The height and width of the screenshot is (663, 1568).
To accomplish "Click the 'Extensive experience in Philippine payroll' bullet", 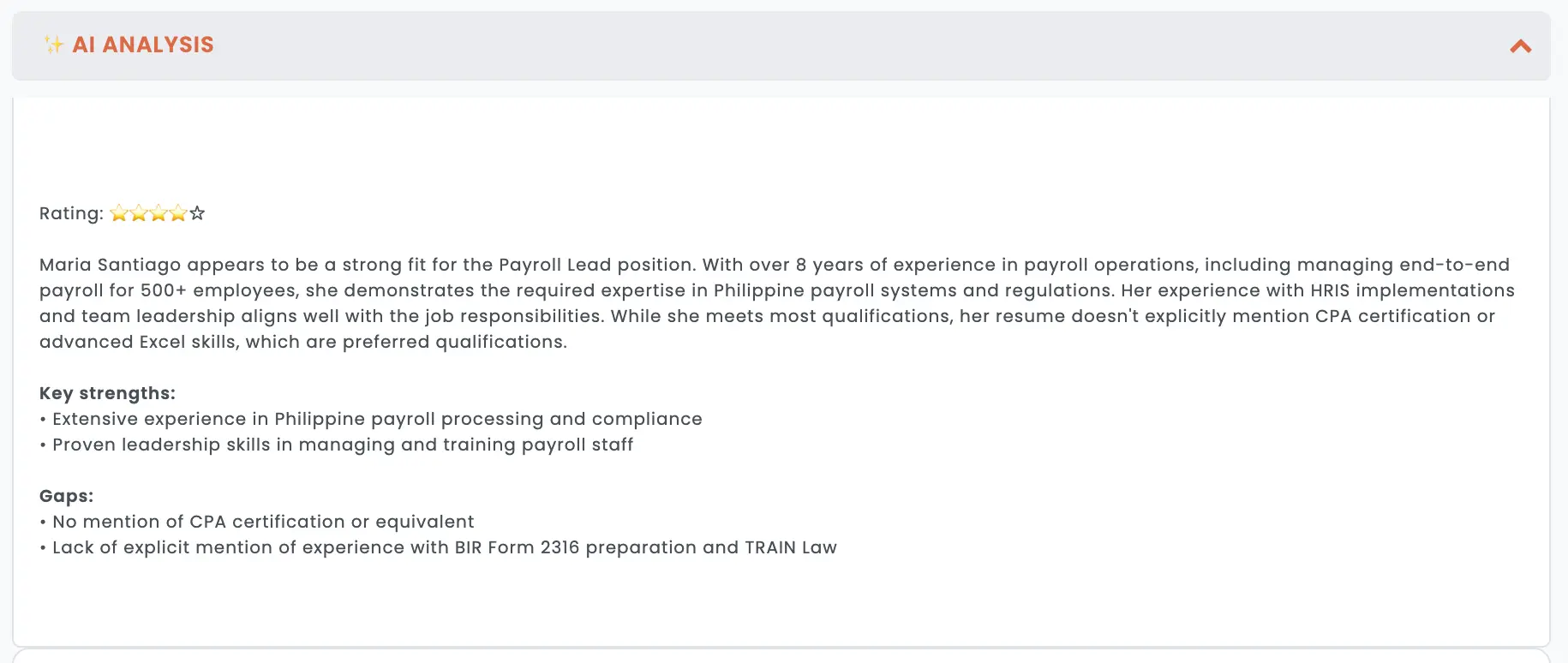I will click(371, 419).
